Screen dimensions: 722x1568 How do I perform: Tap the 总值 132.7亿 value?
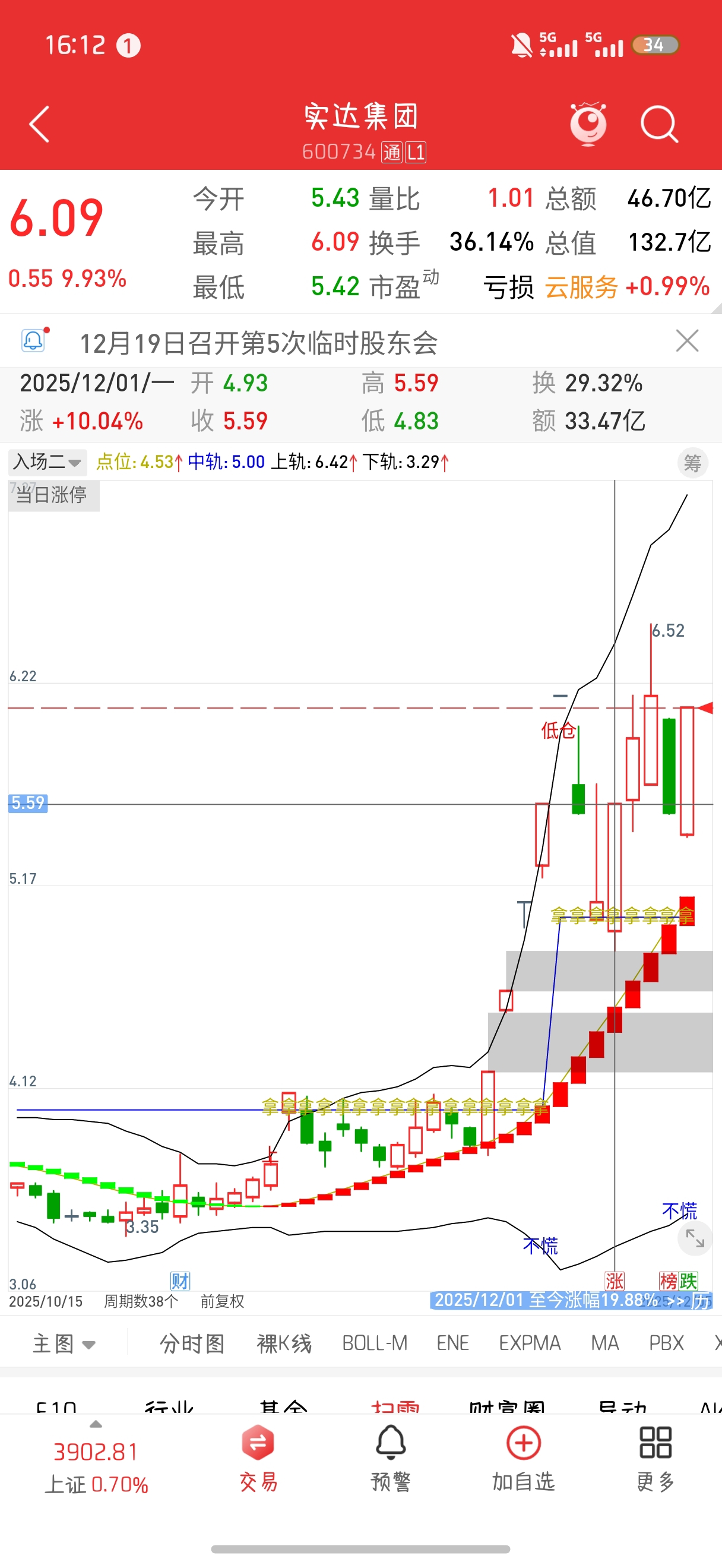669,242
